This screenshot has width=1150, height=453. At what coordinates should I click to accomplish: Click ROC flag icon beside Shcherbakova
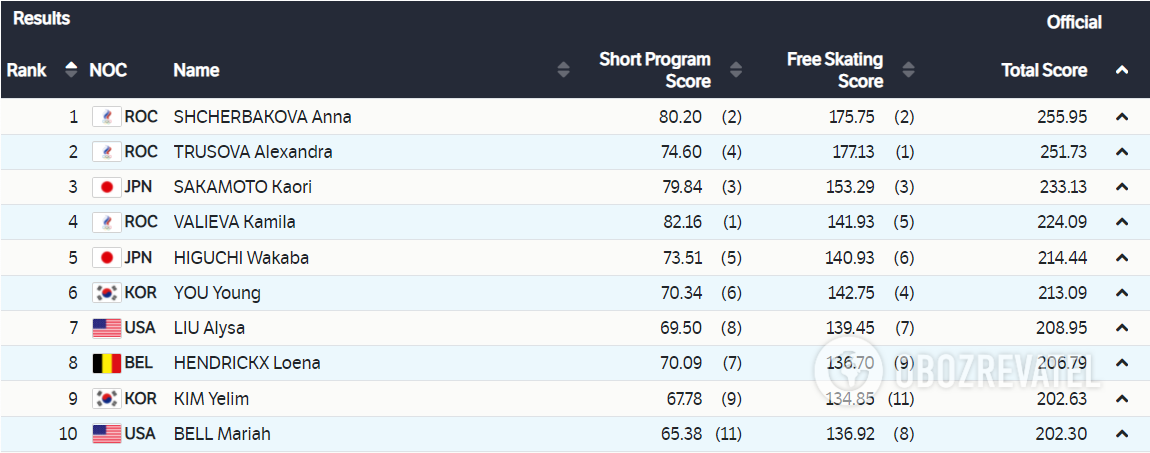click(x=106, y=117)
